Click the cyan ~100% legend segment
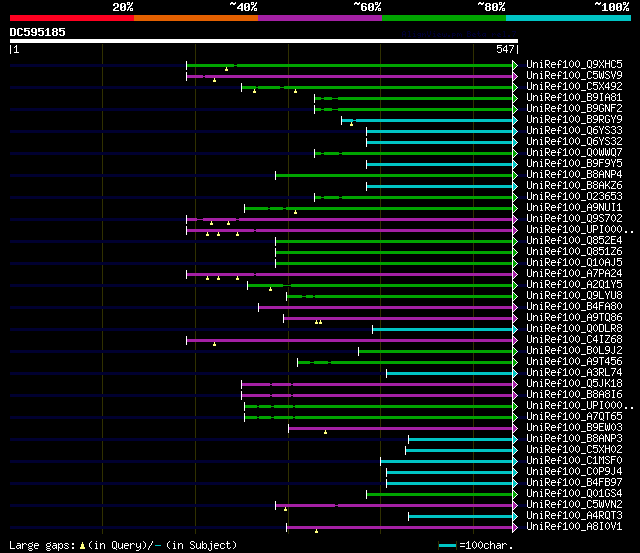Image resolution: width=640 pixels, height=553 pixels. [569, 18]
